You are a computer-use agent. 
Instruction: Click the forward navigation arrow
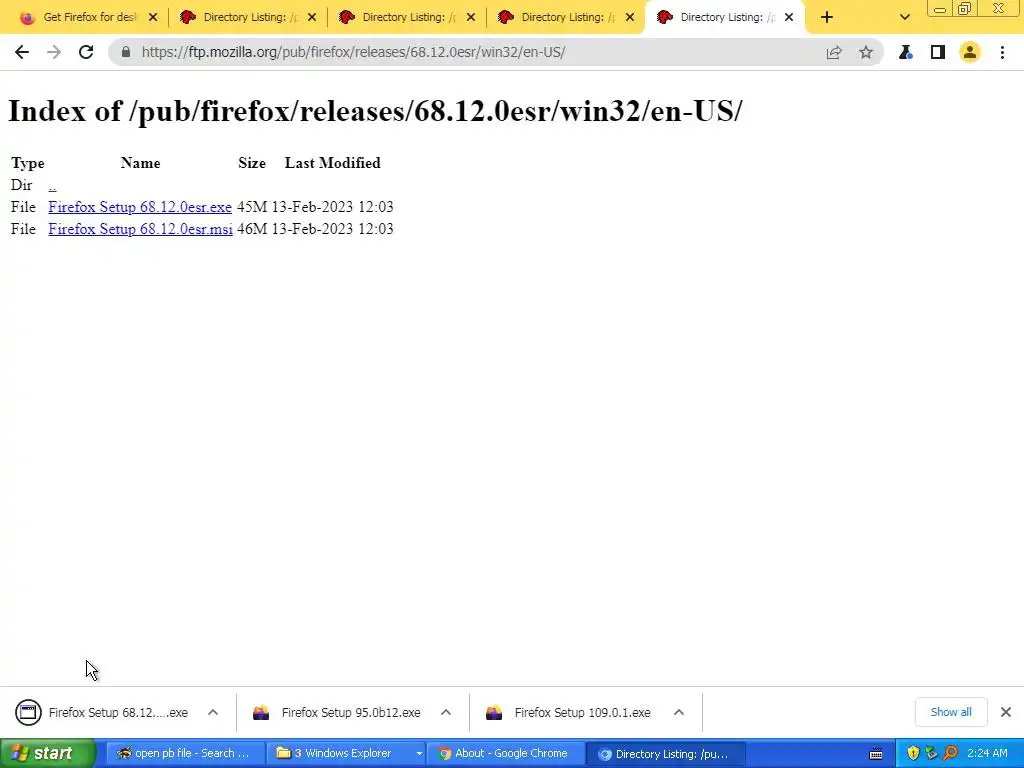(x=54, y=52)
